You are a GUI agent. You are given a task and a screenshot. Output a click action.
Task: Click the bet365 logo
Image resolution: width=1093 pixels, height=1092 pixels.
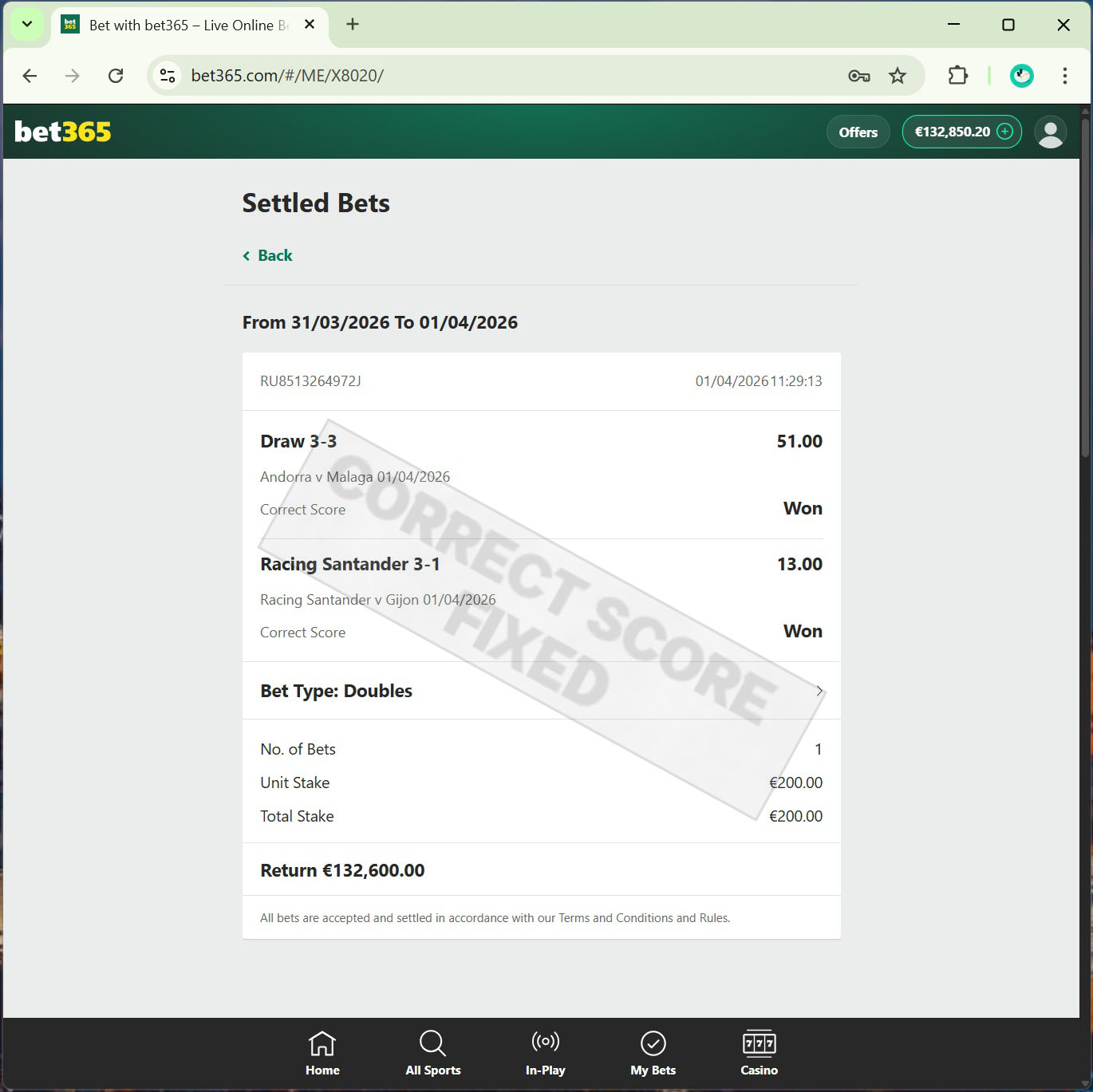tap(61, 132)
